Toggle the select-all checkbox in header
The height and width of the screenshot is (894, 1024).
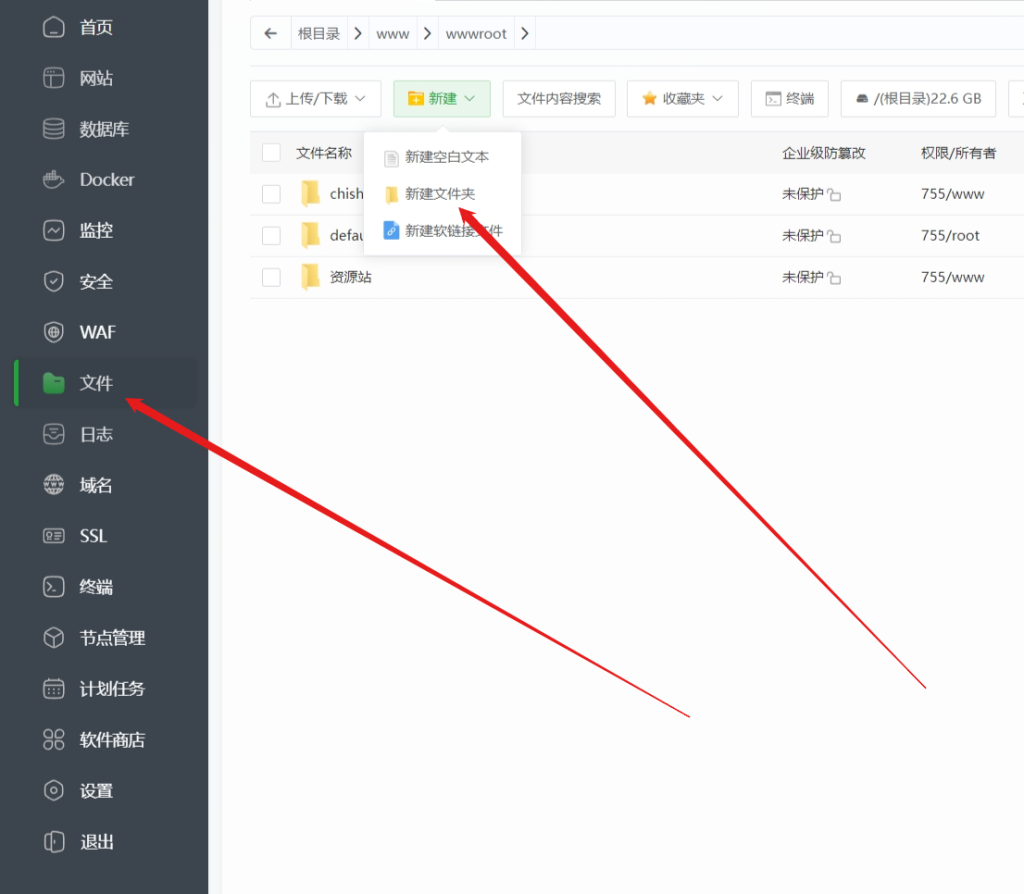click(271, 153)
